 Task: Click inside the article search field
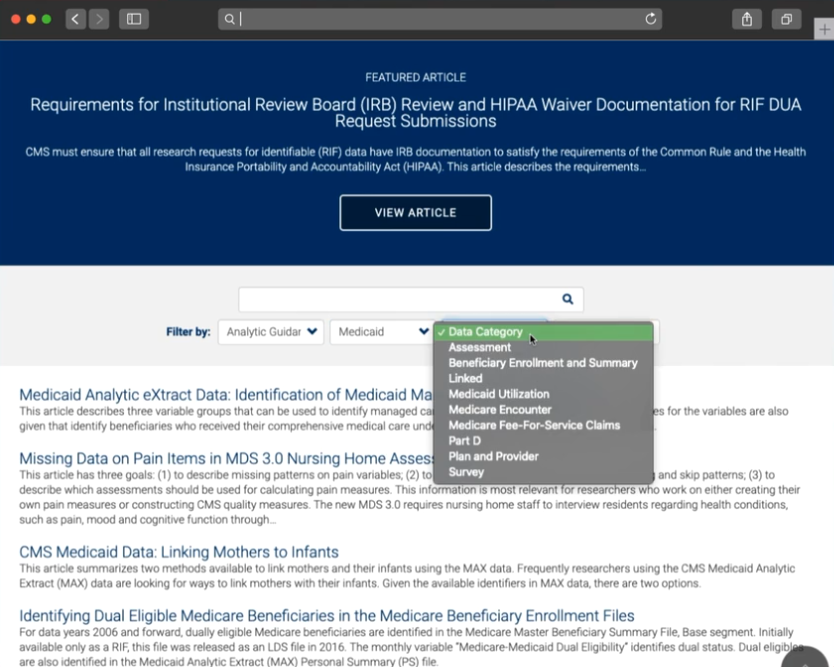coord(390,298)
